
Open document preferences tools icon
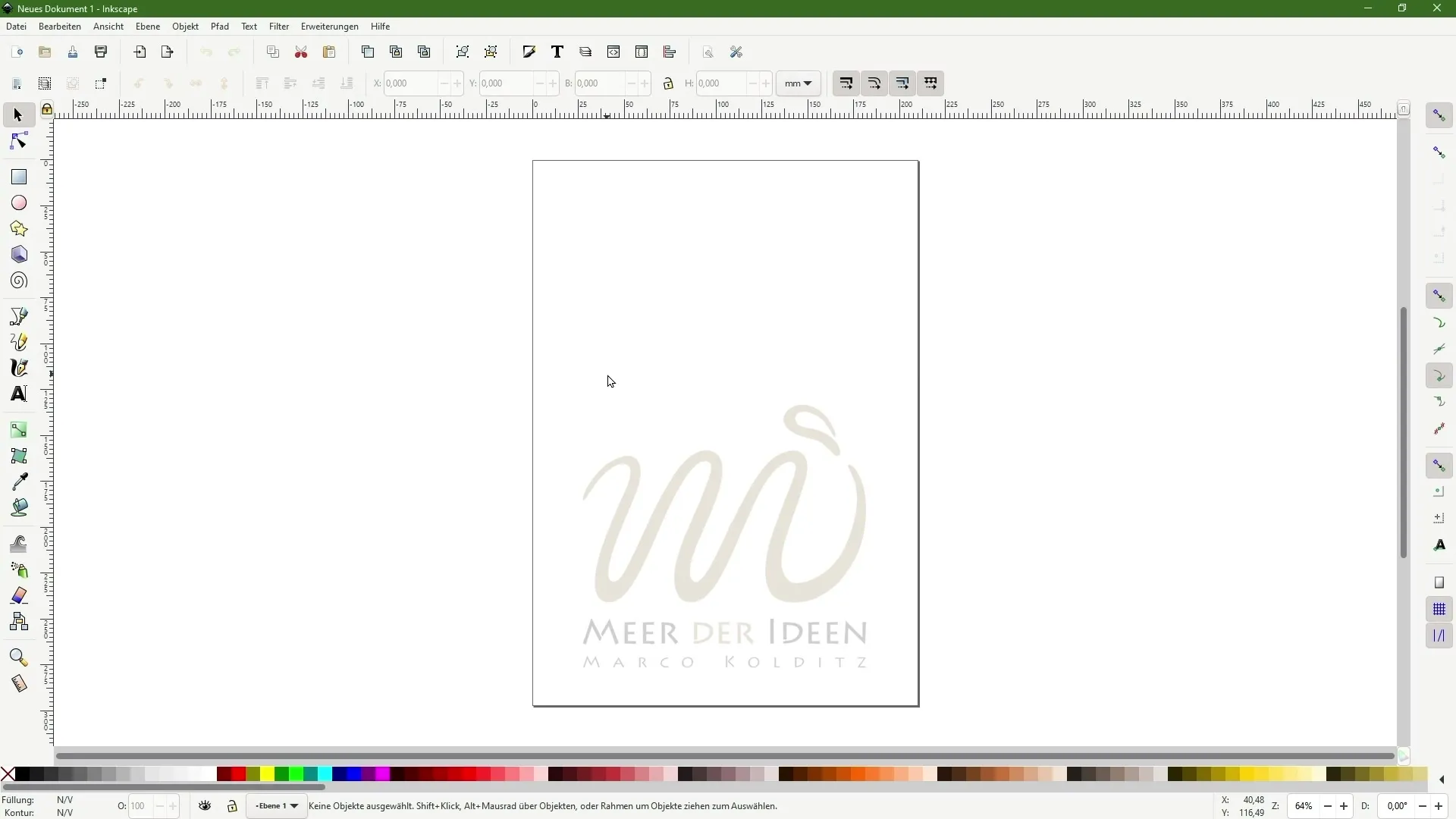pyautogui.click(x=736, y=52)
